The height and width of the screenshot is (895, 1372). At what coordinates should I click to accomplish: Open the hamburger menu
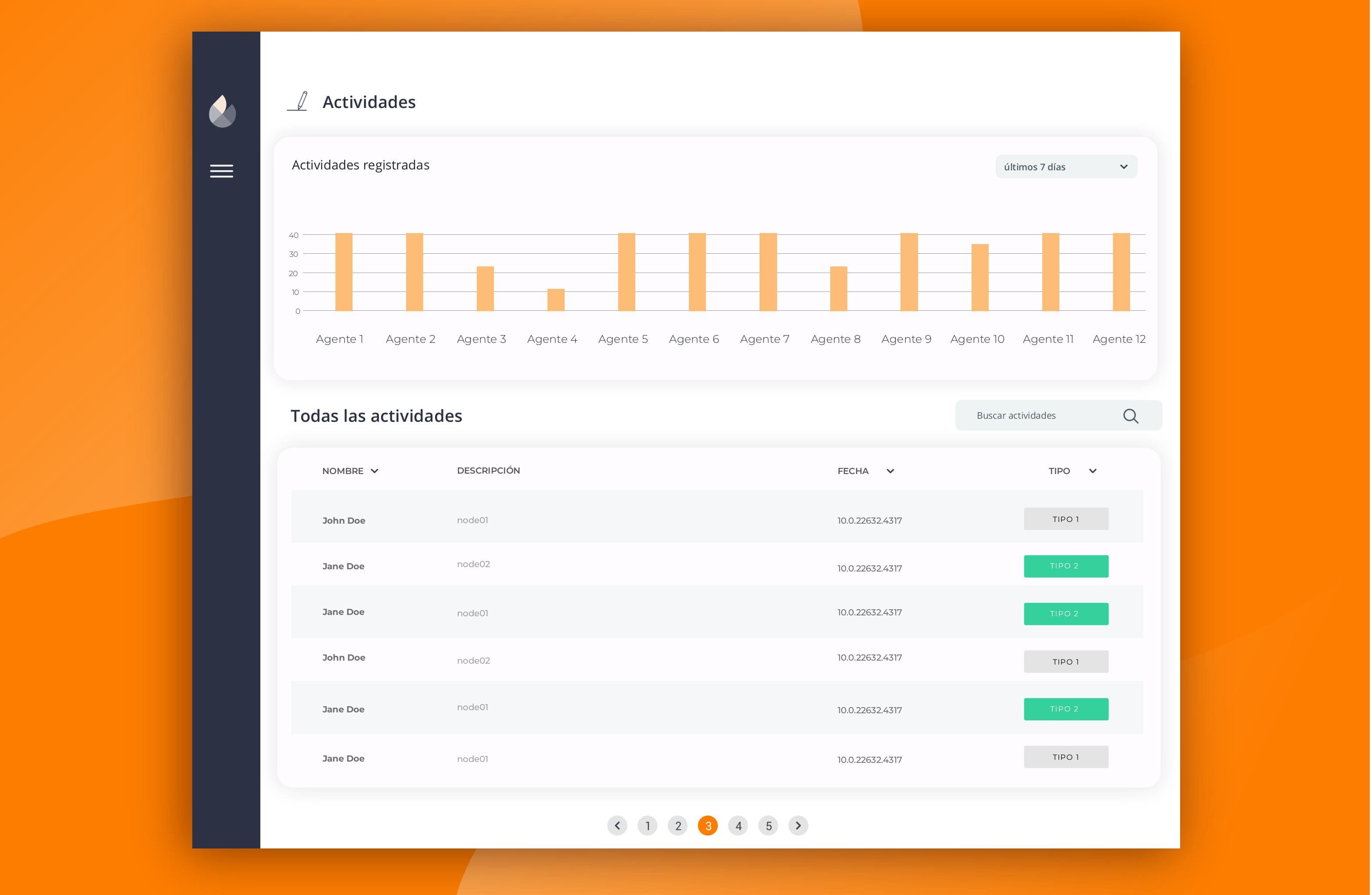pyautogui.click(x=221, y=171)
